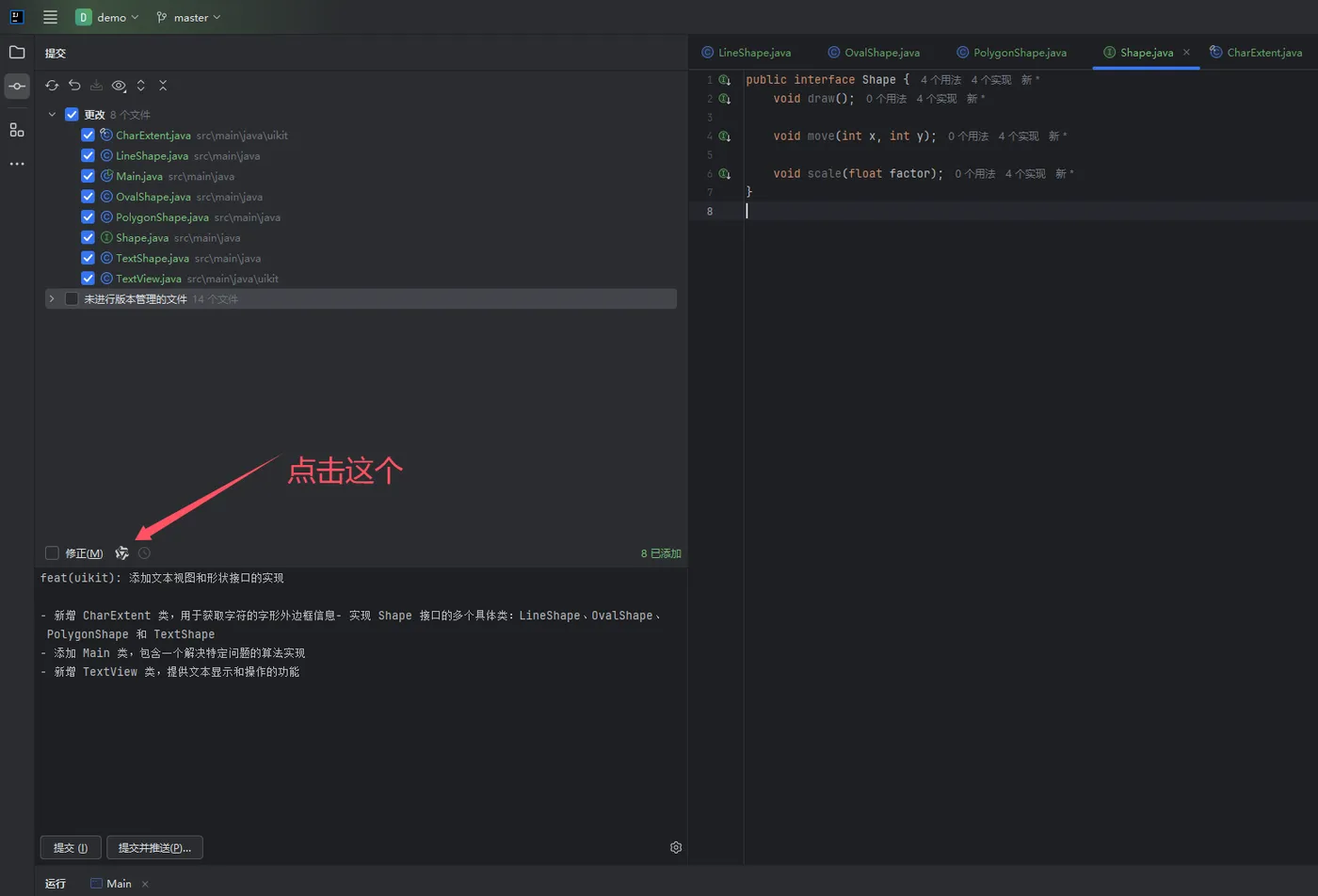
Task: Uncheck TextView.java in the changes list
Action: point(88,279)
